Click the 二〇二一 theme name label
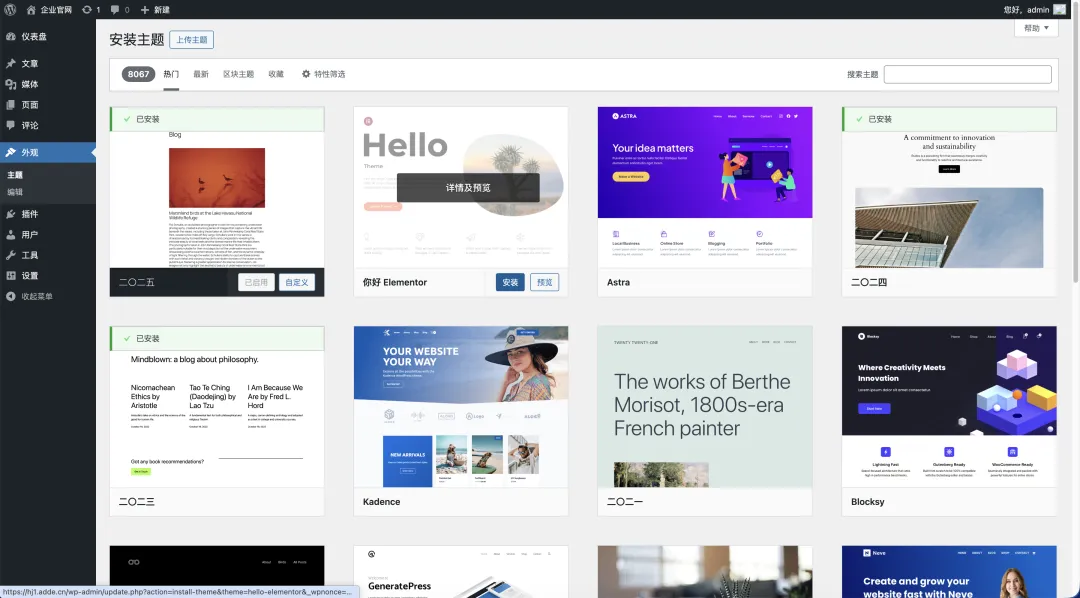1080x598 pixels. (625, 502)
